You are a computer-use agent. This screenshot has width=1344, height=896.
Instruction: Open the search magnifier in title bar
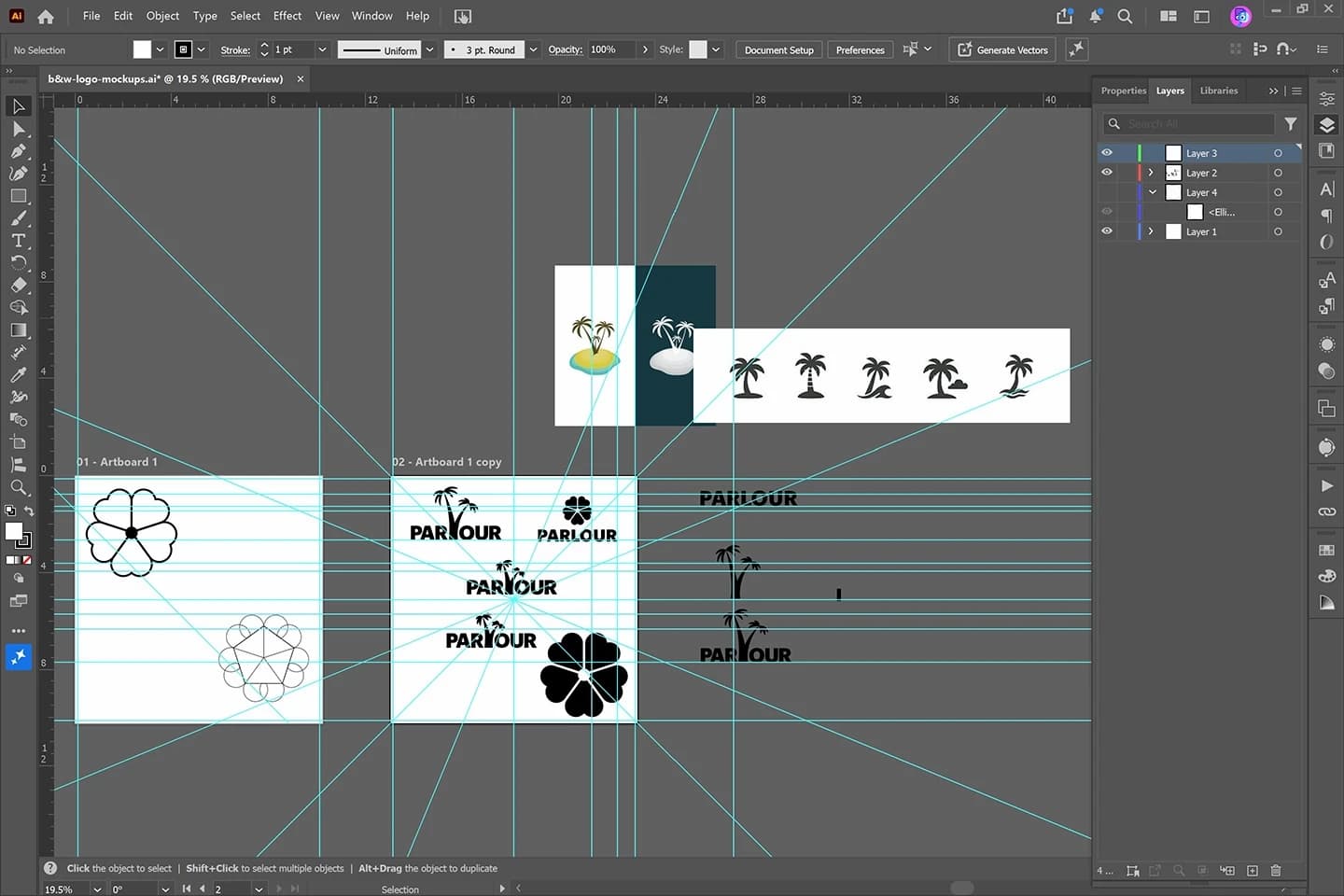(x=1126, y=16)
